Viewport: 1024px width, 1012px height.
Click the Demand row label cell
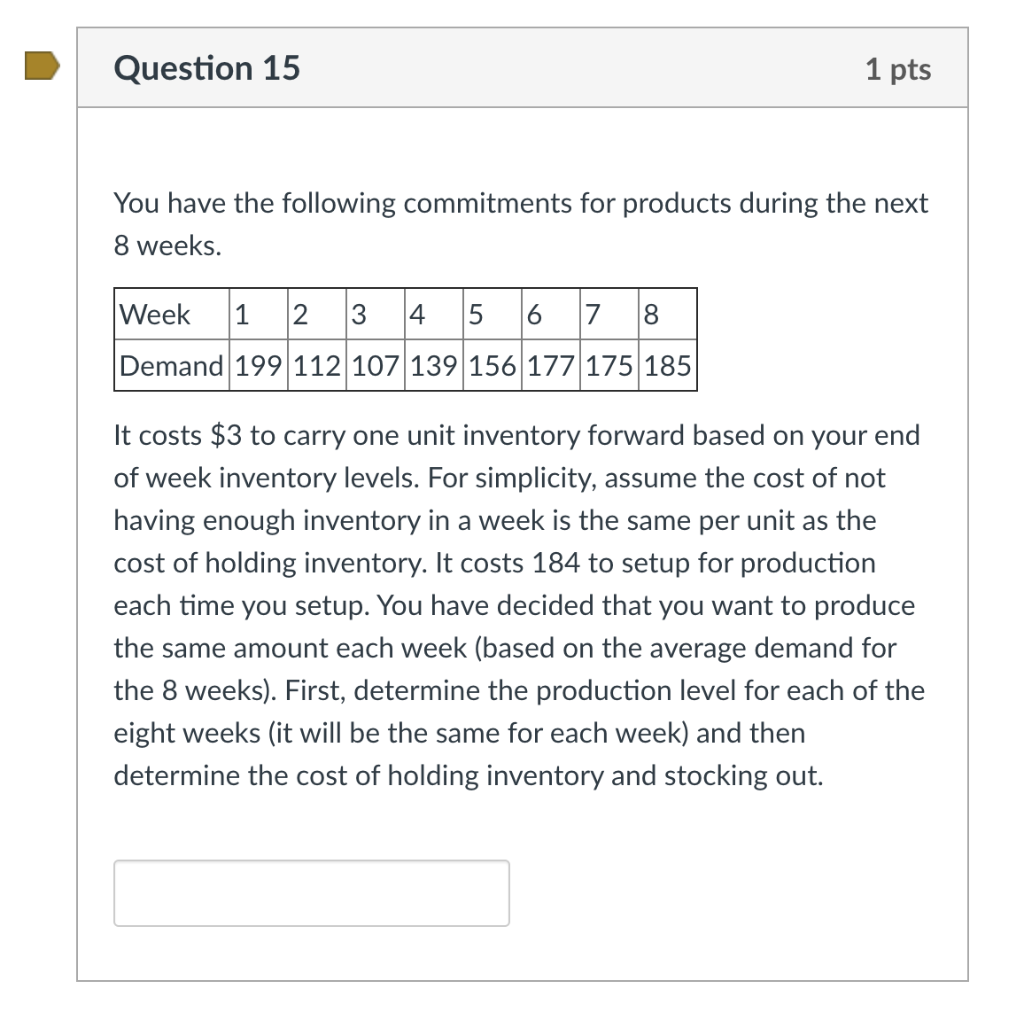(x=170, y=366)
